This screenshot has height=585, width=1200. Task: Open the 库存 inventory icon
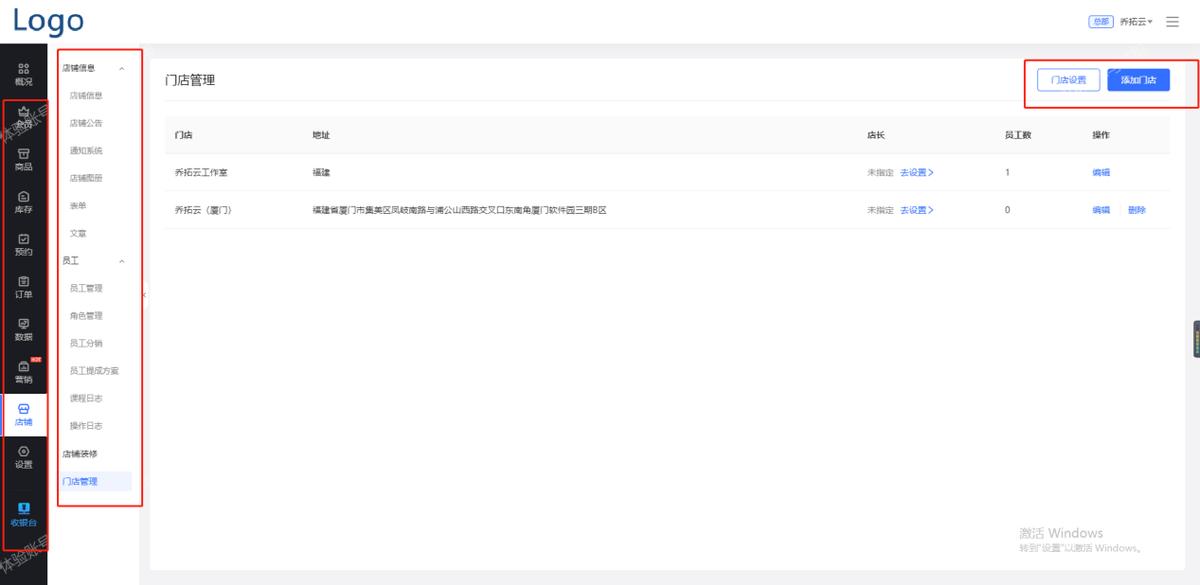[x=24, y=203]
